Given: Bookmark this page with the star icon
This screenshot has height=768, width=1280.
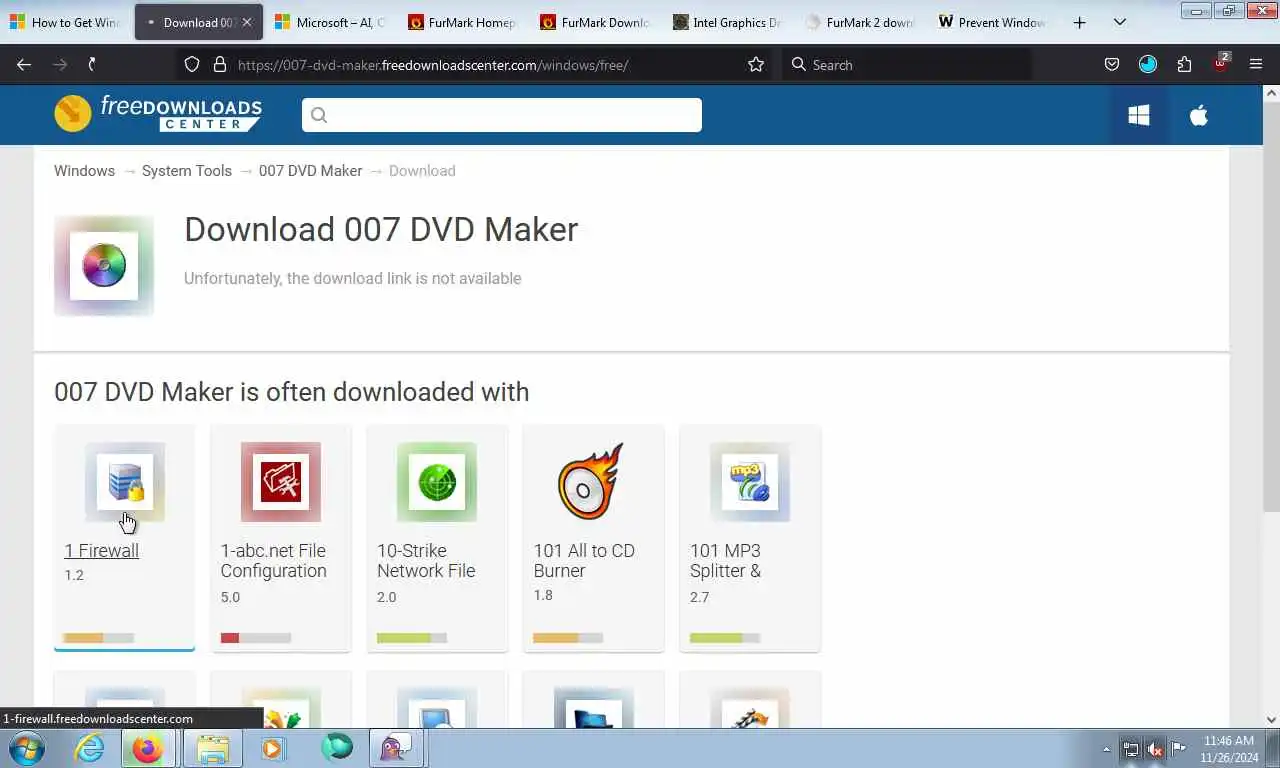Looking at the screenshot, I should click(x=756, y=64).
